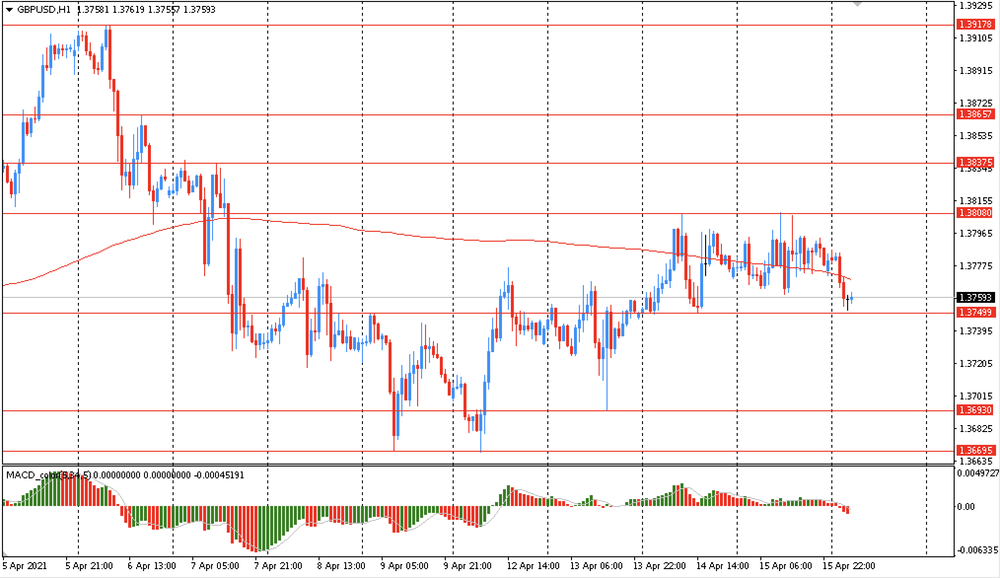Click the black current price tag 1.37593

976,298
